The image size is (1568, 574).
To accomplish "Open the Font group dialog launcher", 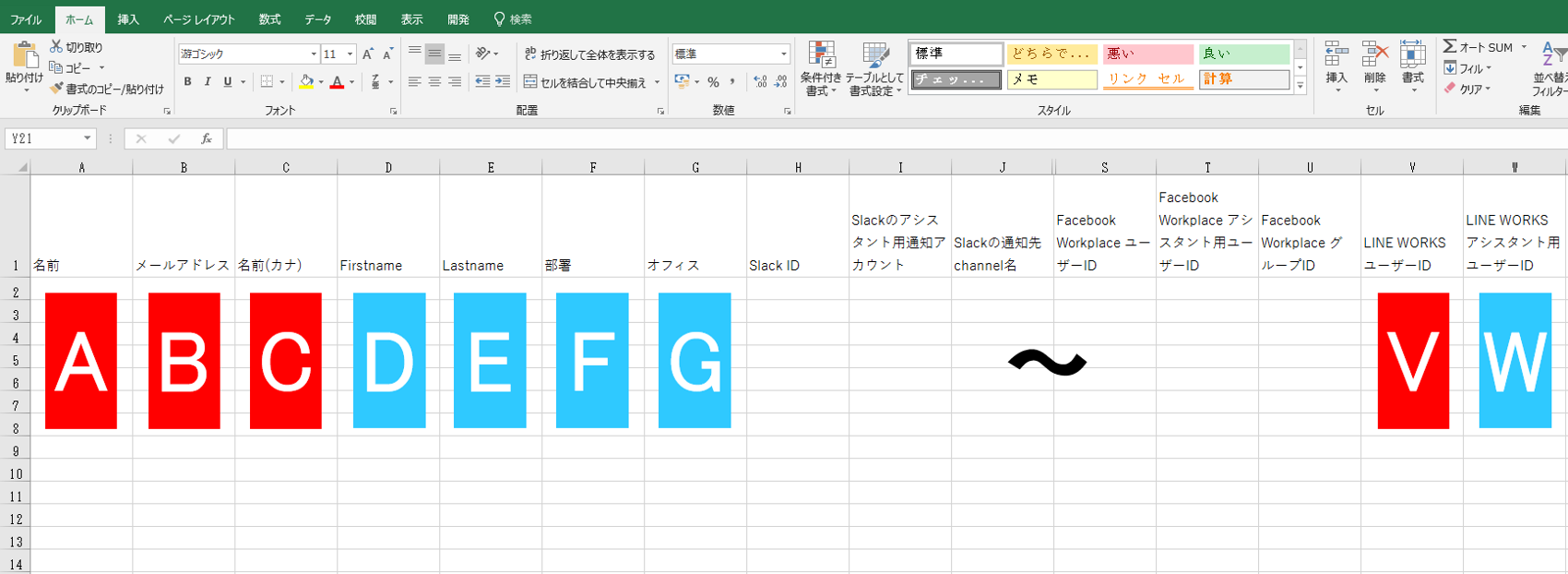I will tap(394, 111).
